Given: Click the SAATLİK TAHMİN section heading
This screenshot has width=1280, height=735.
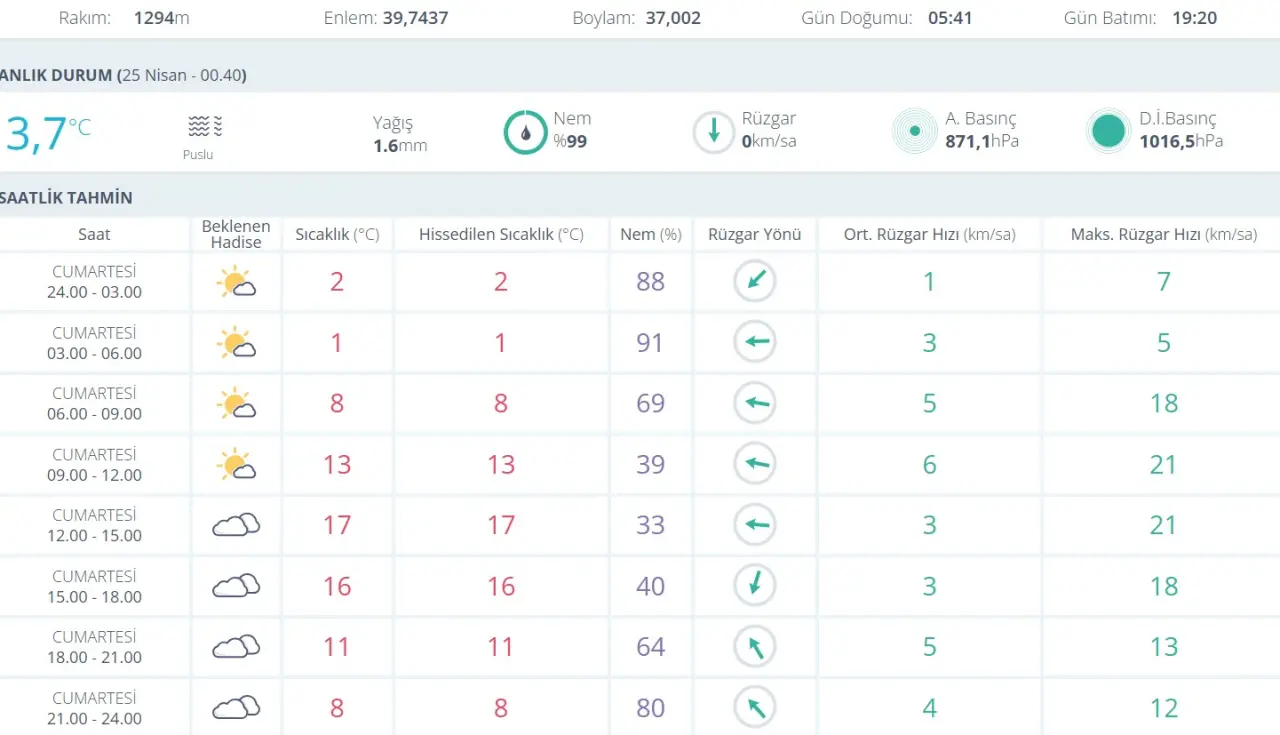Looking at the screenshot, I should 66,197.
